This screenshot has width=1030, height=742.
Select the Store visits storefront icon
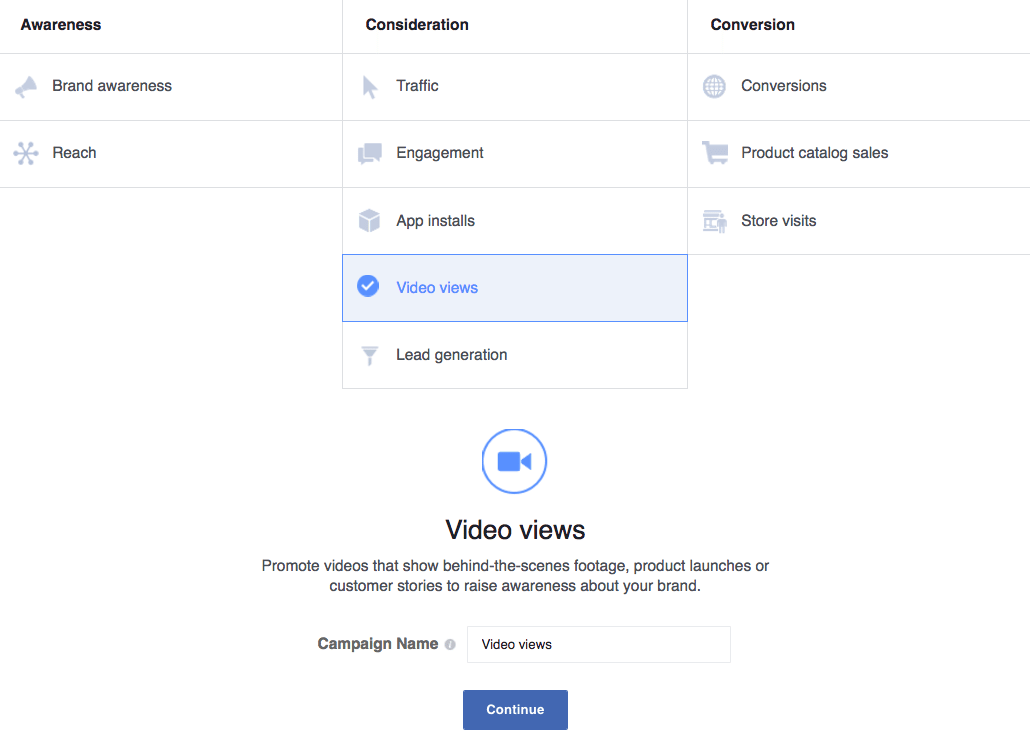tap(714, 220)
